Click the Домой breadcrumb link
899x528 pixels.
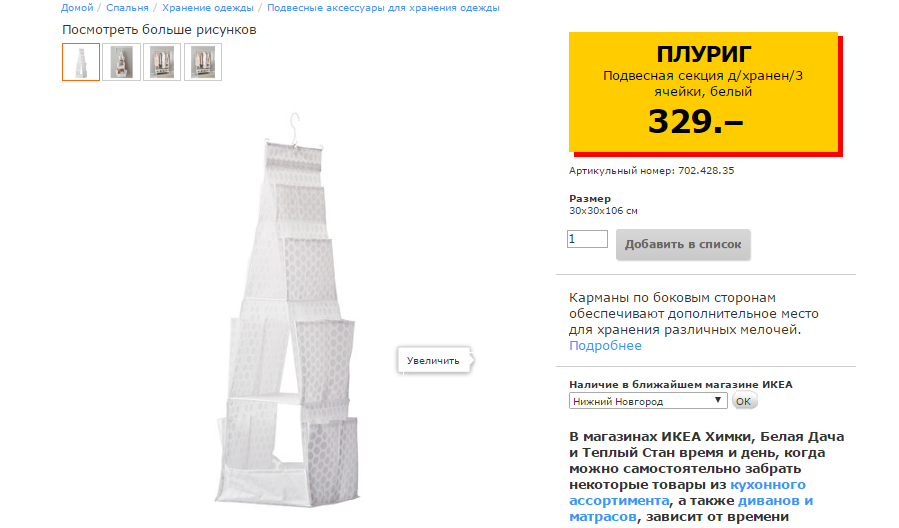77,8
